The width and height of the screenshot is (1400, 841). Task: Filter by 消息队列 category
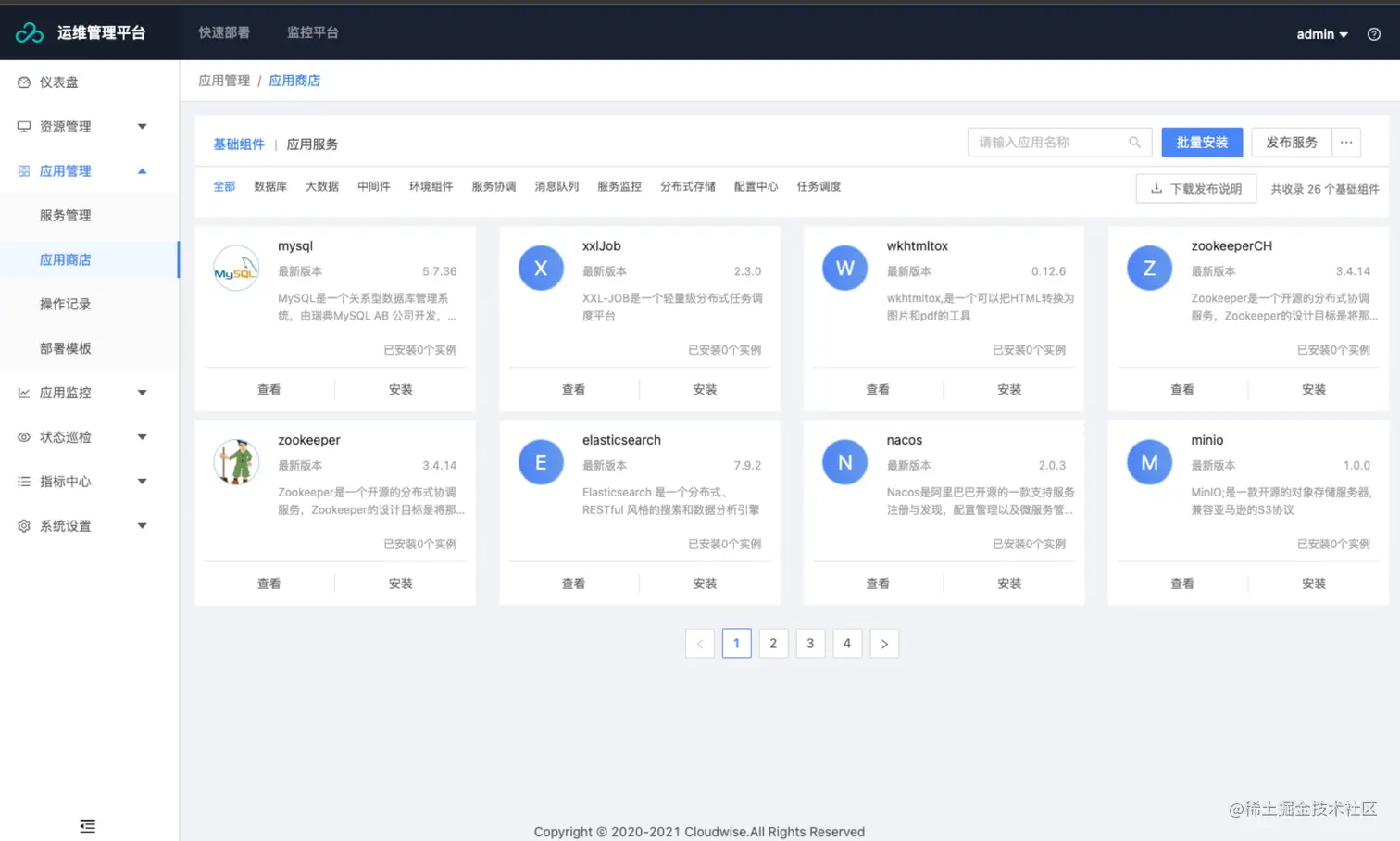coord(556,187)
